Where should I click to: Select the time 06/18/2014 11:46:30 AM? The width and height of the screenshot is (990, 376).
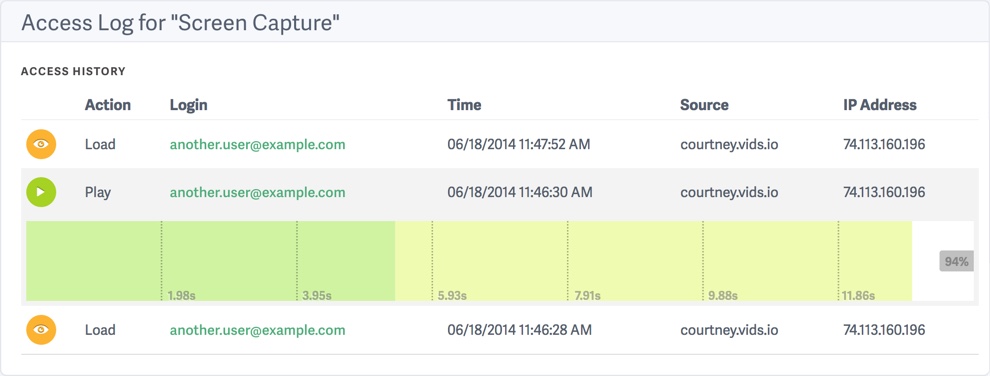coord(520,192)
